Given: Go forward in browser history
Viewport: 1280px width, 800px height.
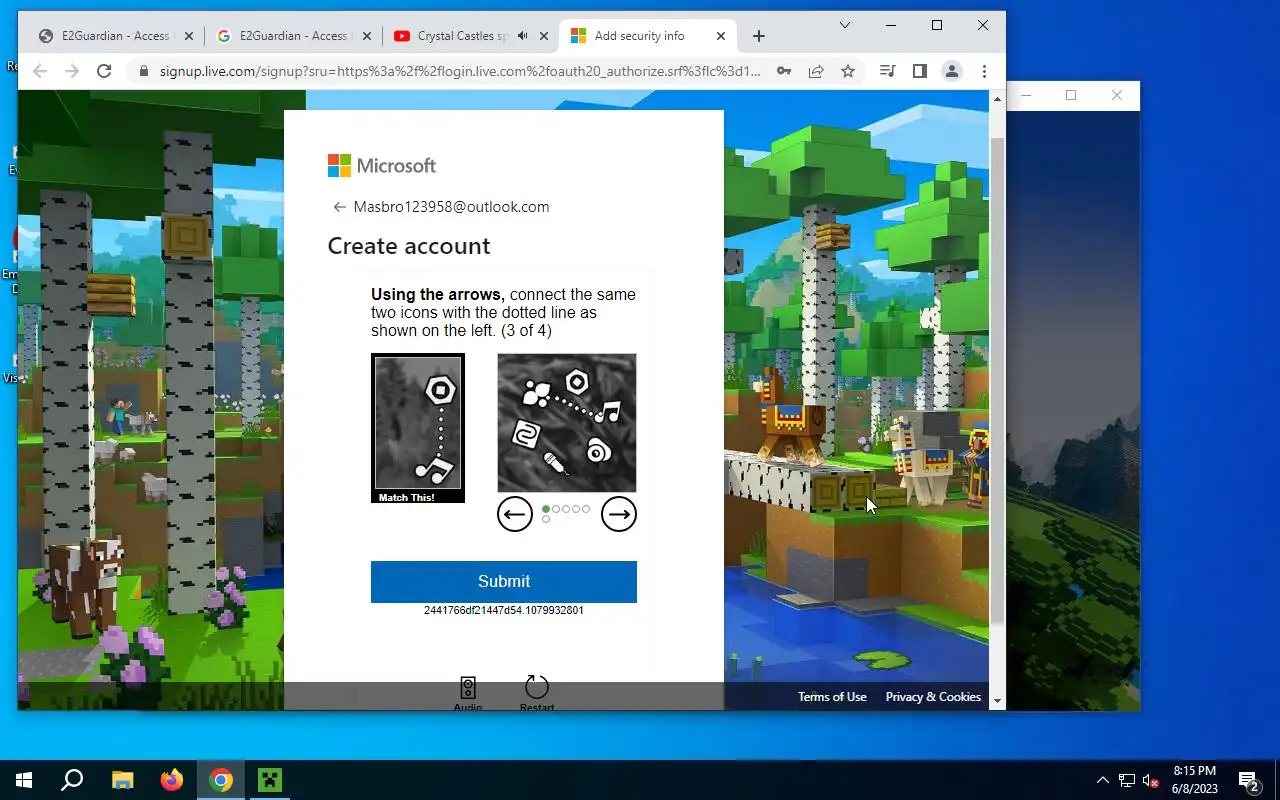Looking at the screenshot, I should click(x=72, y=71).
